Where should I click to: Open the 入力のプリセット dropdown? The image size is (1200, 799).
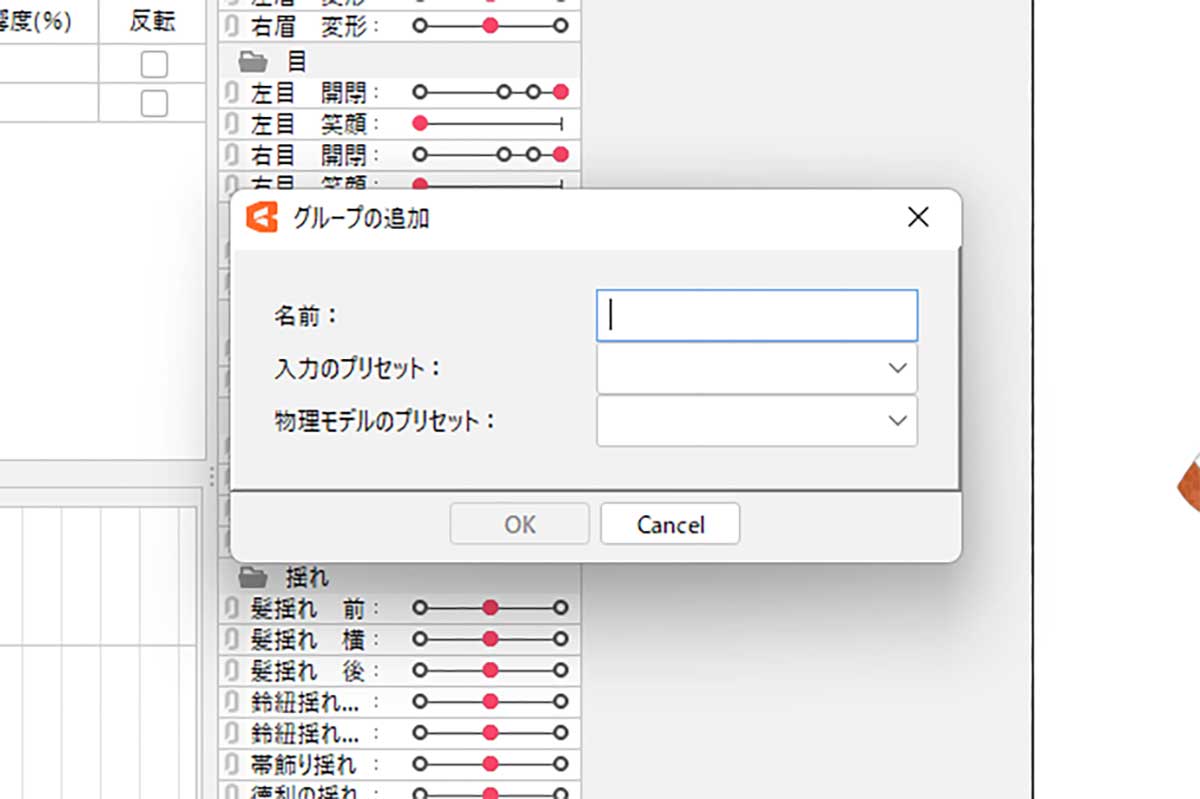[x=757, y=368]
